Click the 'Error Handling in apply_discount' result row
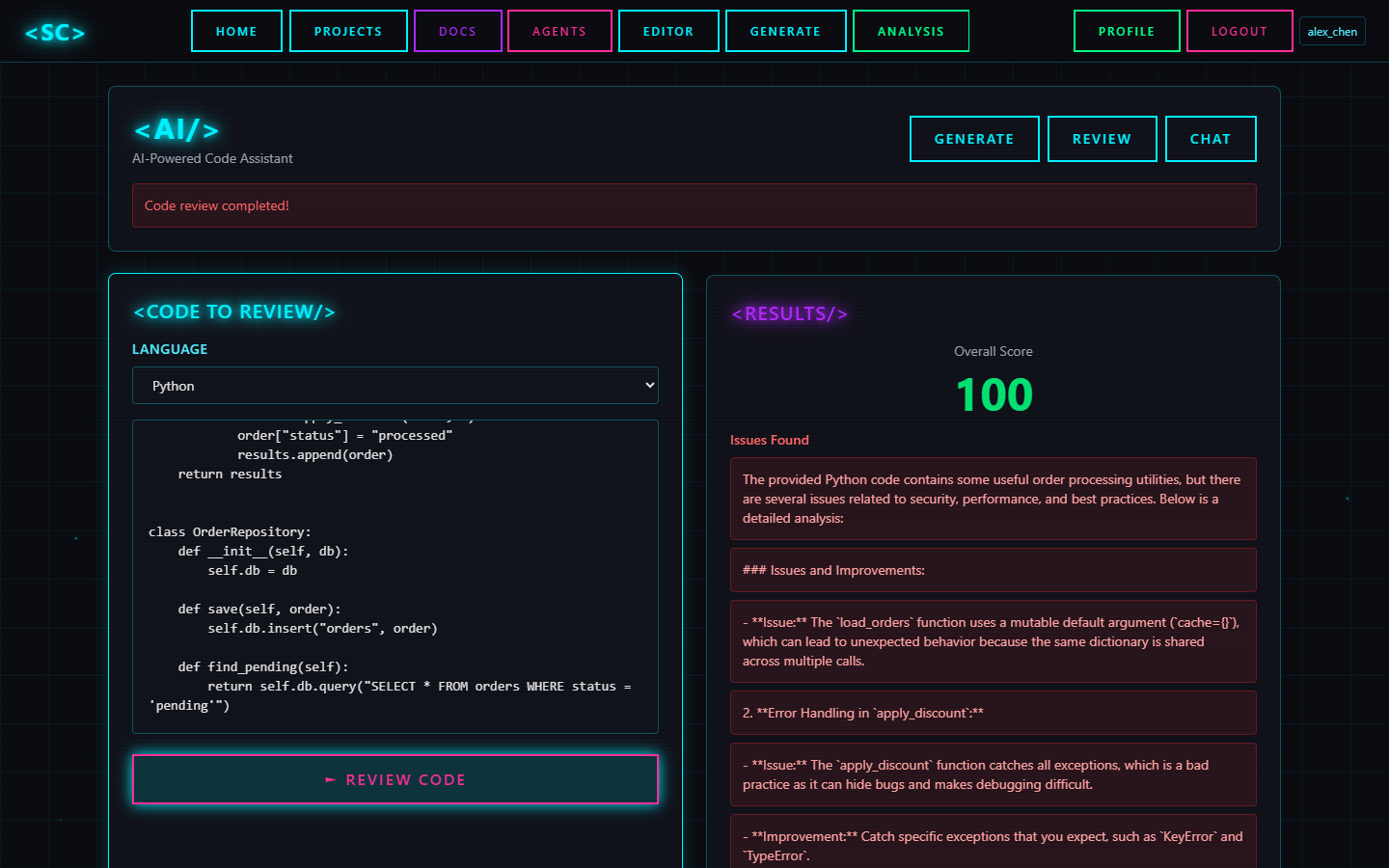1389x868 pixels. (x=994, y=713)
